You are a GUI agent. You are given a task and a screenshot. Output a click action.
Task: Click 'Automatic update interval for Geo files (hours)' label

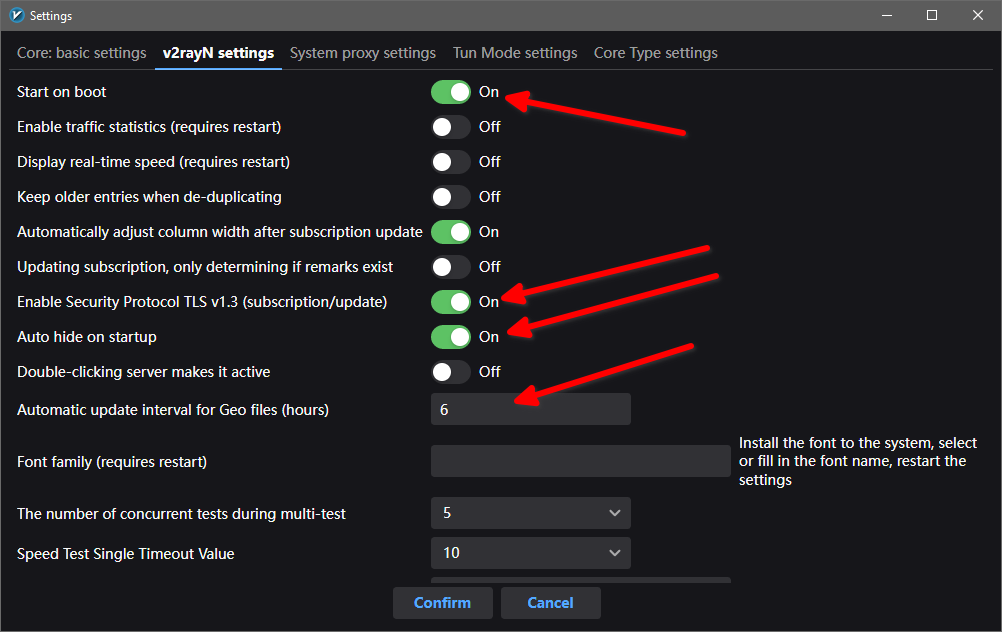(173, 410)
